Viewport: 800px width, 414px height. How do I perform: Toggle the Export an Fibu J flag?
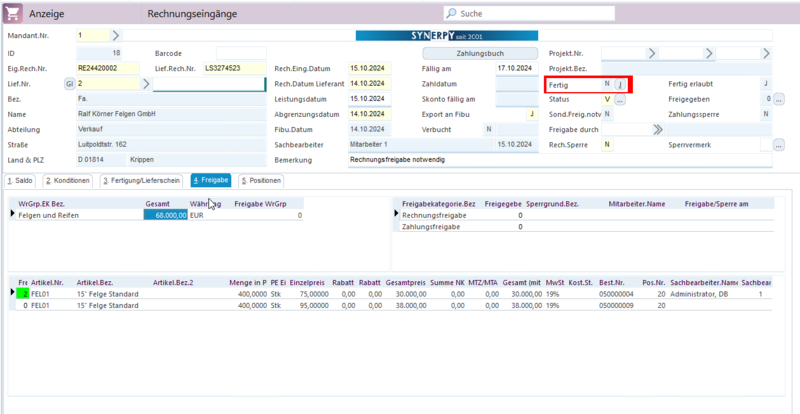pyautogui.click(x=531, y=114)
